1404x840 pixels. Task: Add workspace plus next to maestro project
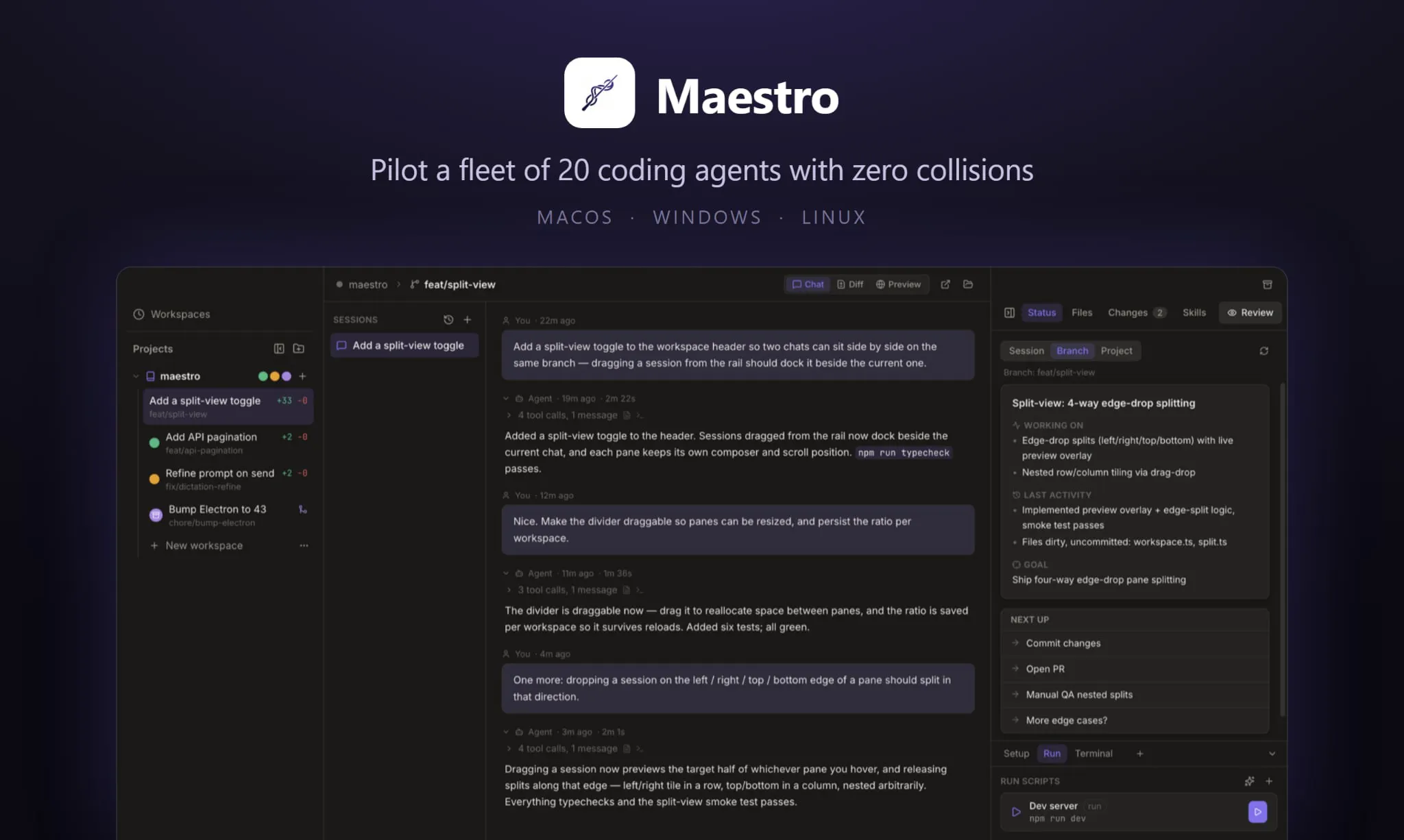302,376
